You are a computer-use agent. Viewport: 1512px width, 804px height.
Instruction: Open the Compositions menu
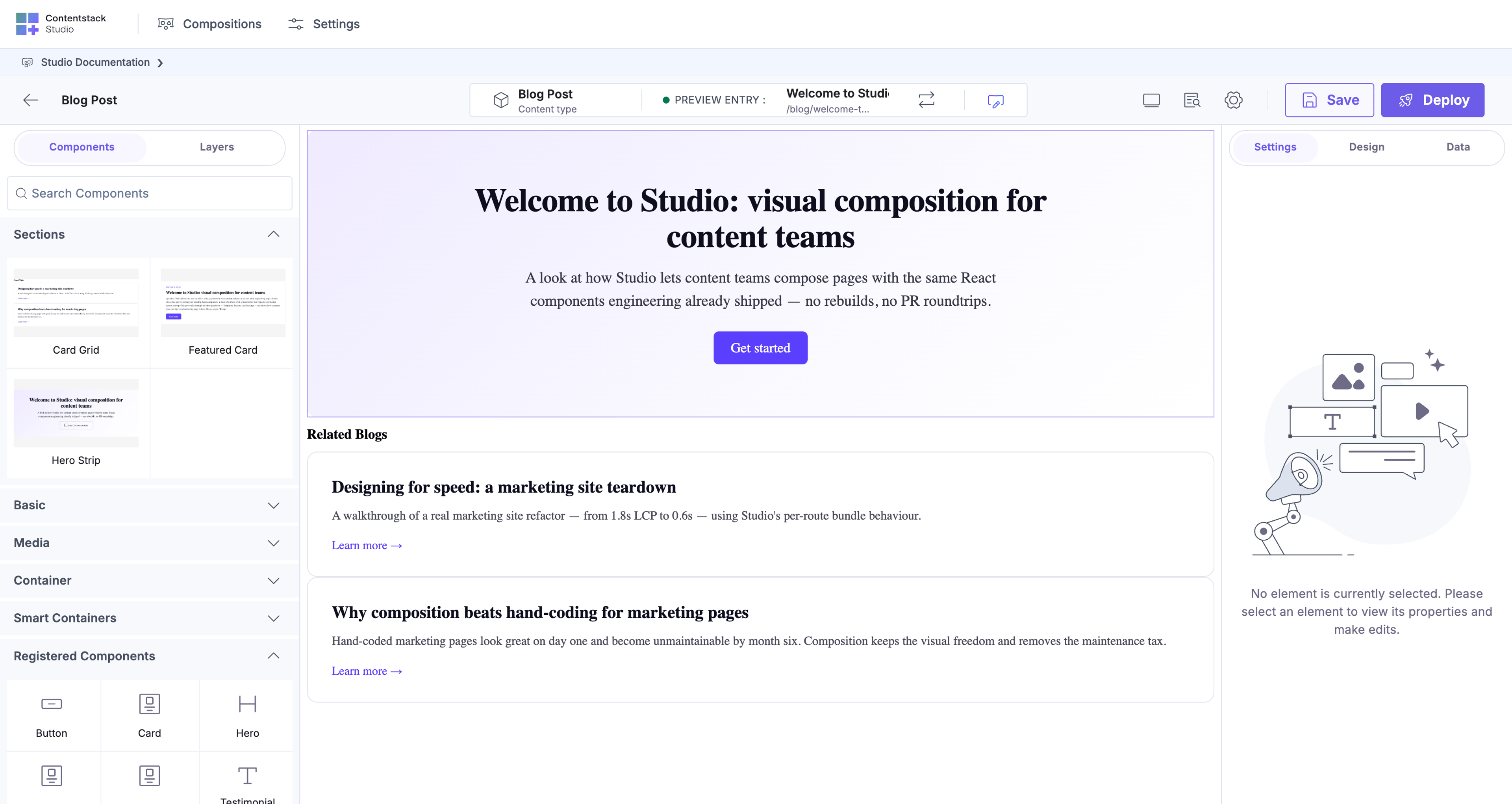[209, 24]
